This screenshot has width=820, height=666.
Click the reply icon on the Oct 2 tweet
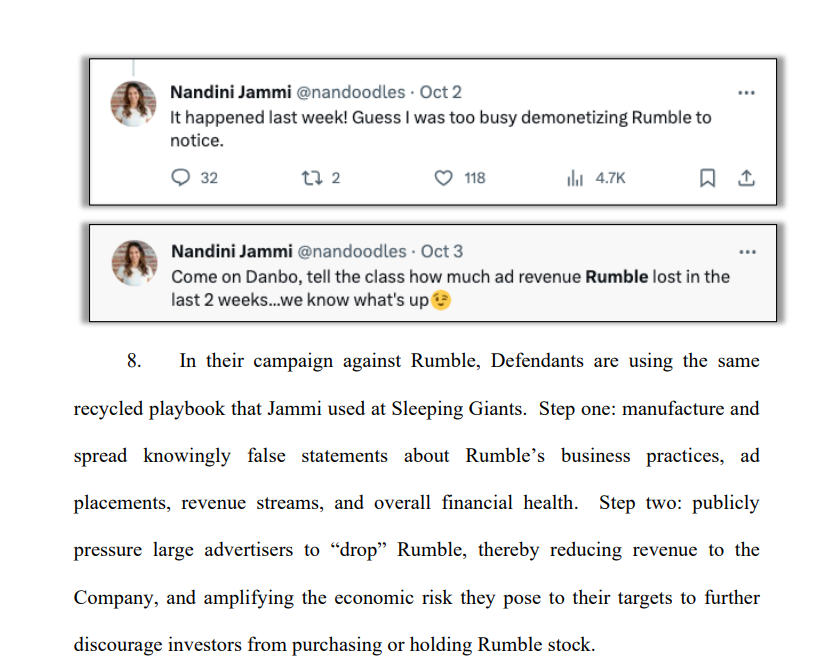[x=181, y=178]
